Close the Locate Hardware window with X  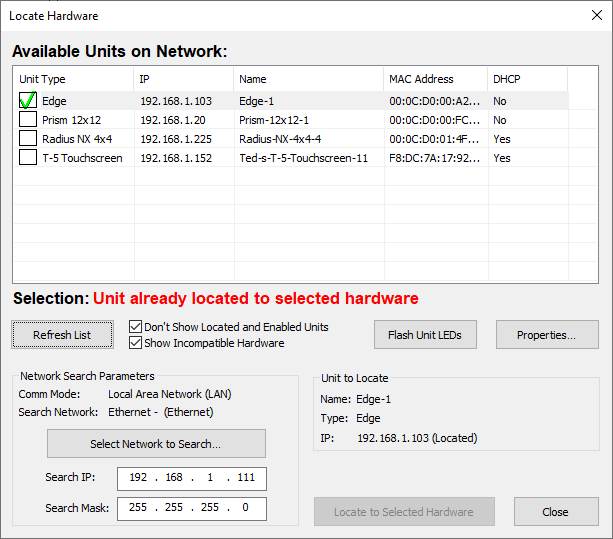tap(597, 15)
